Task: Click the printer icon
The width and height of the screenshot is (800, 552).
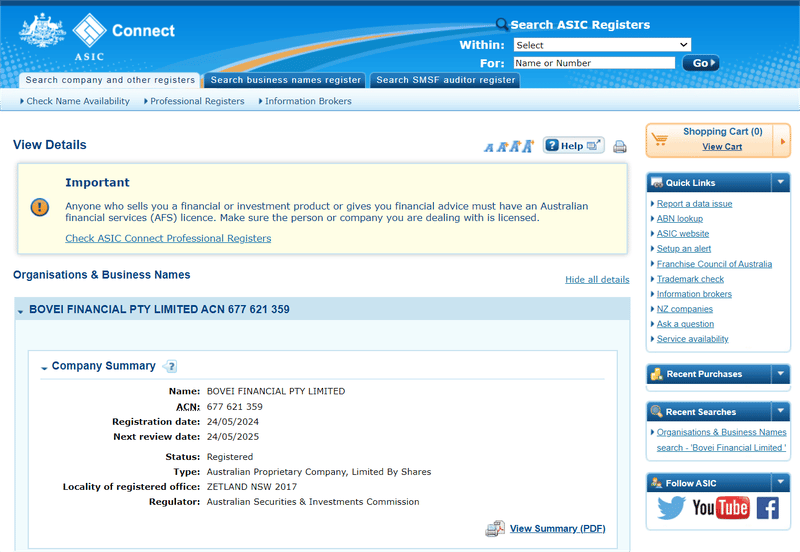Action: (x=620, y=146)
